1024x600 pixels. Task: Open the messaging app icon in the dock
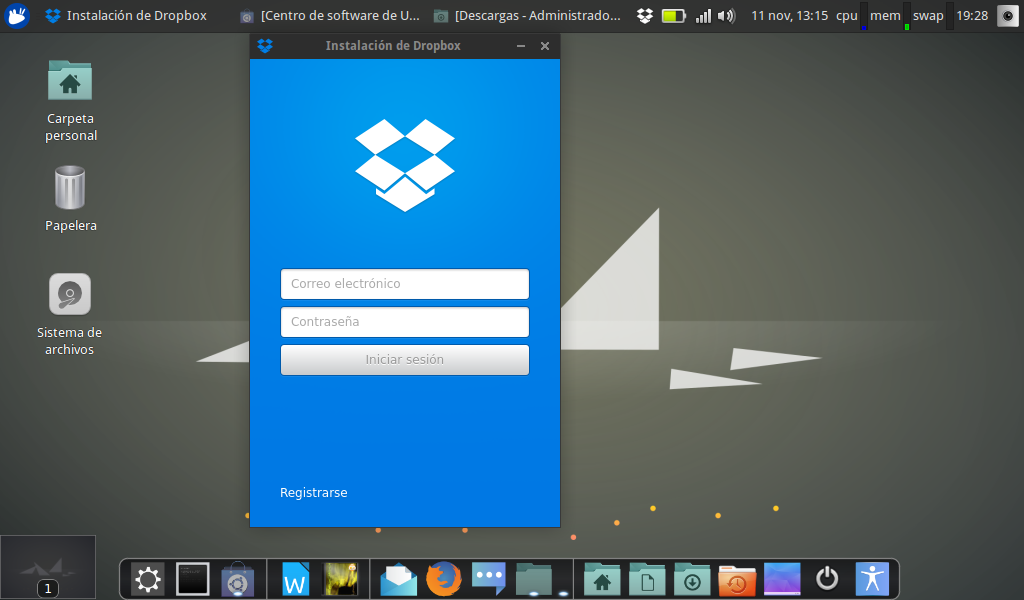488,578
